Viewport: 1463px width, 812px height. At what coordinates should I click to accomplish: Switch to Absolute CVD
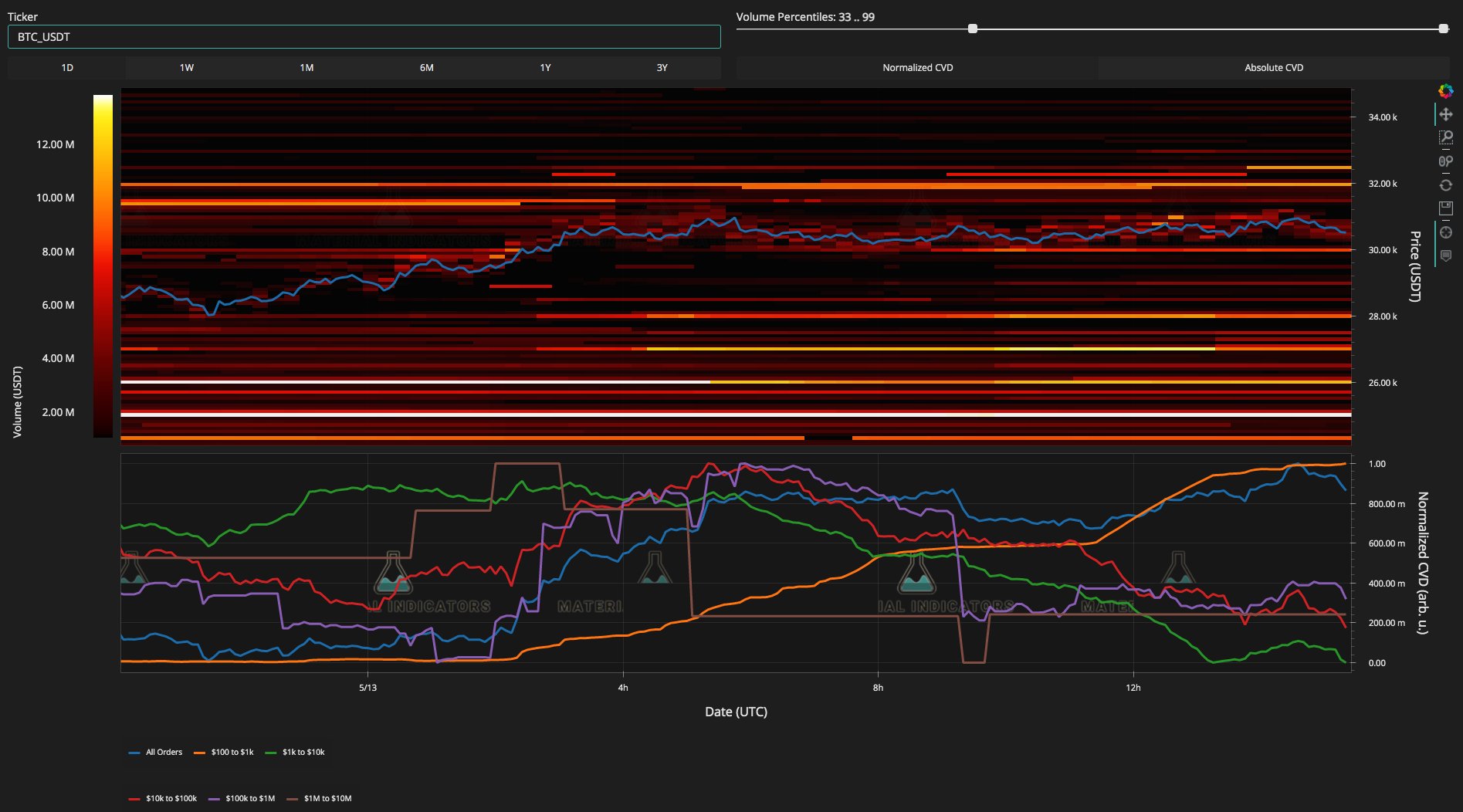point(1274,68)
